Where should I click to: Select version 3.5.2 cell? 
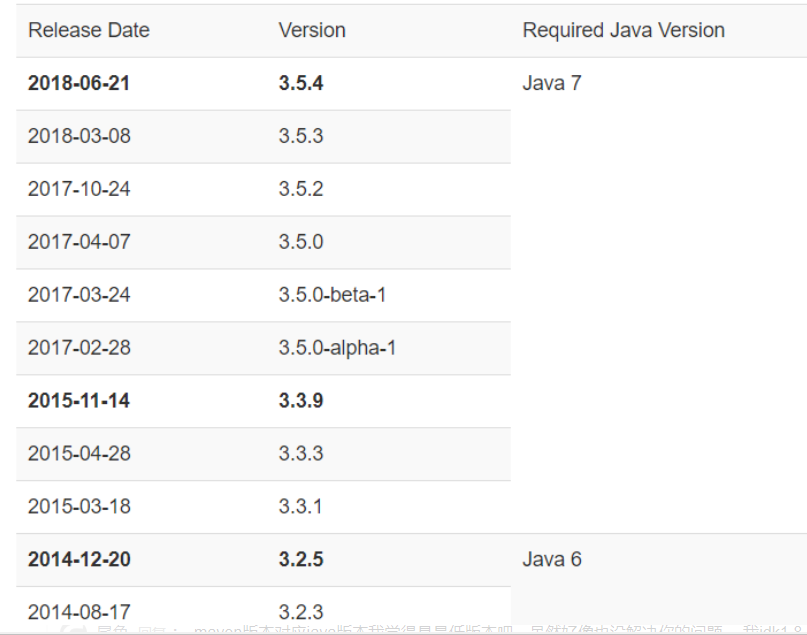[301, 189]
